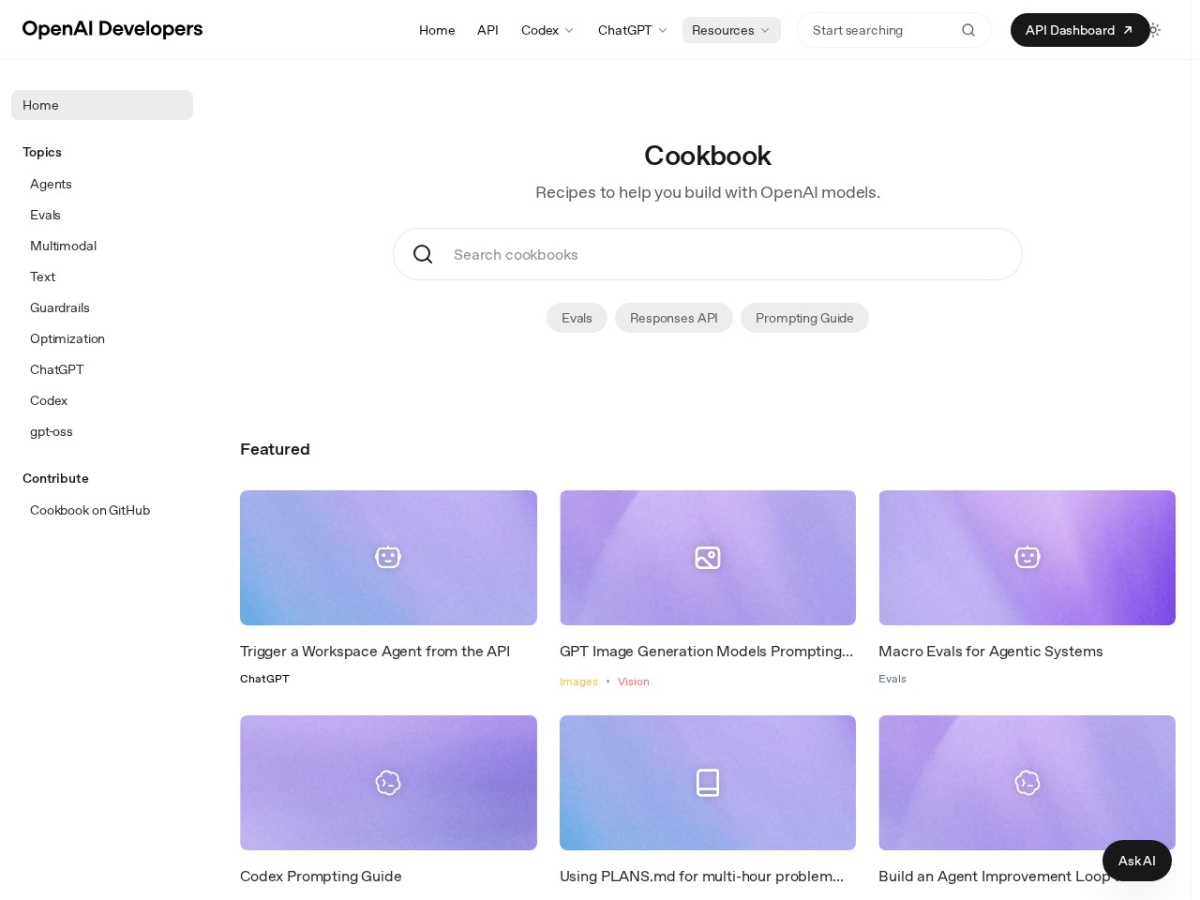This screenshot has height=900, width=1200.
Task: Click the Vision tag
Action: coord(634,681)
